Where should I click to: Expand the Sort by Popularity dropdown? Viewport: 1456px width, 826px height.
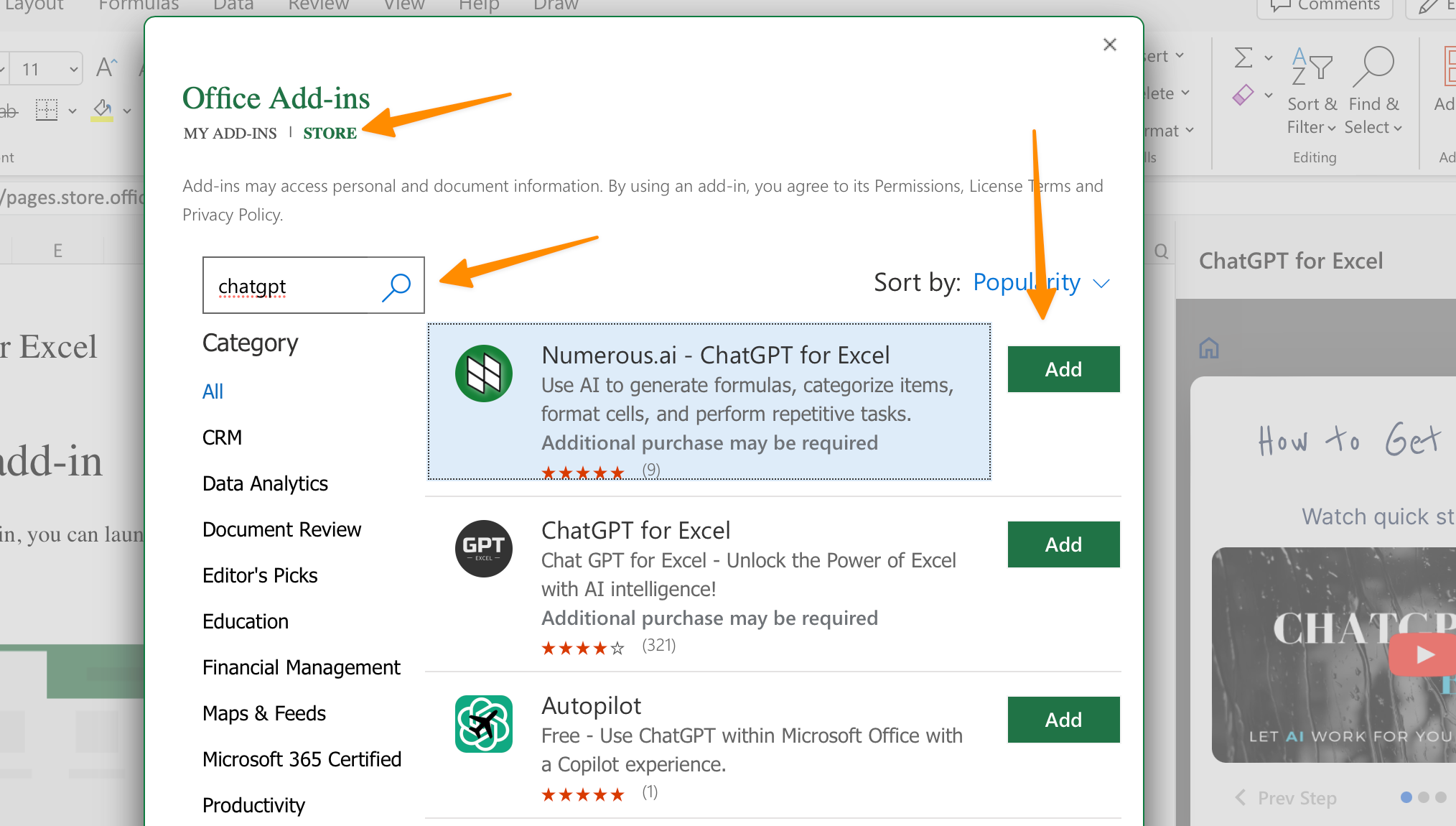click(1101, 284)
